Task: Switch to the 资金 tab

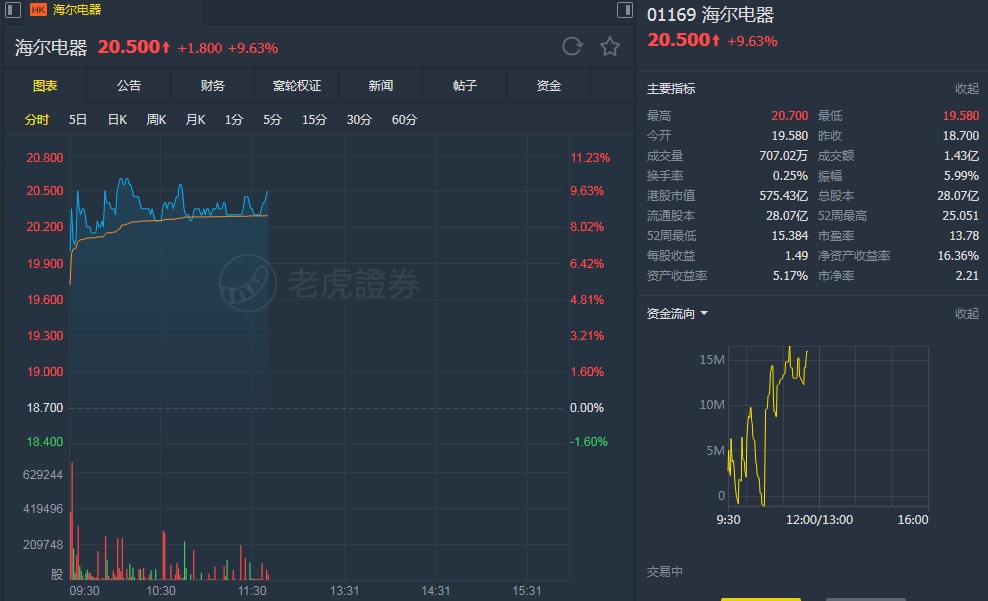Action: [549, 86]
